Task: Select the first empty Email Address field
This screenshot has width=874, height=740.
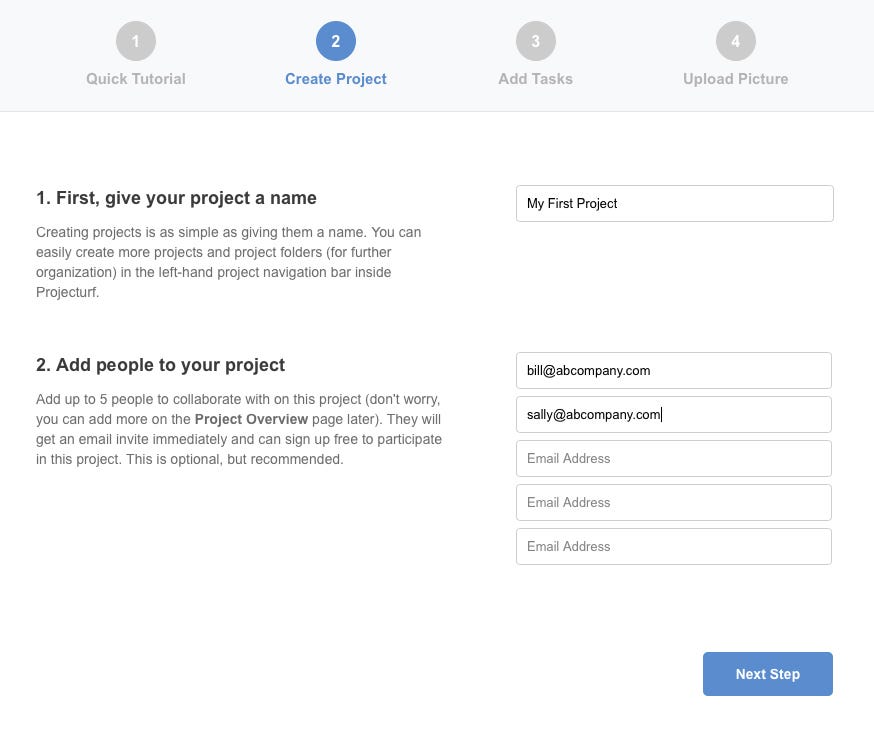Action: [674, 458]
